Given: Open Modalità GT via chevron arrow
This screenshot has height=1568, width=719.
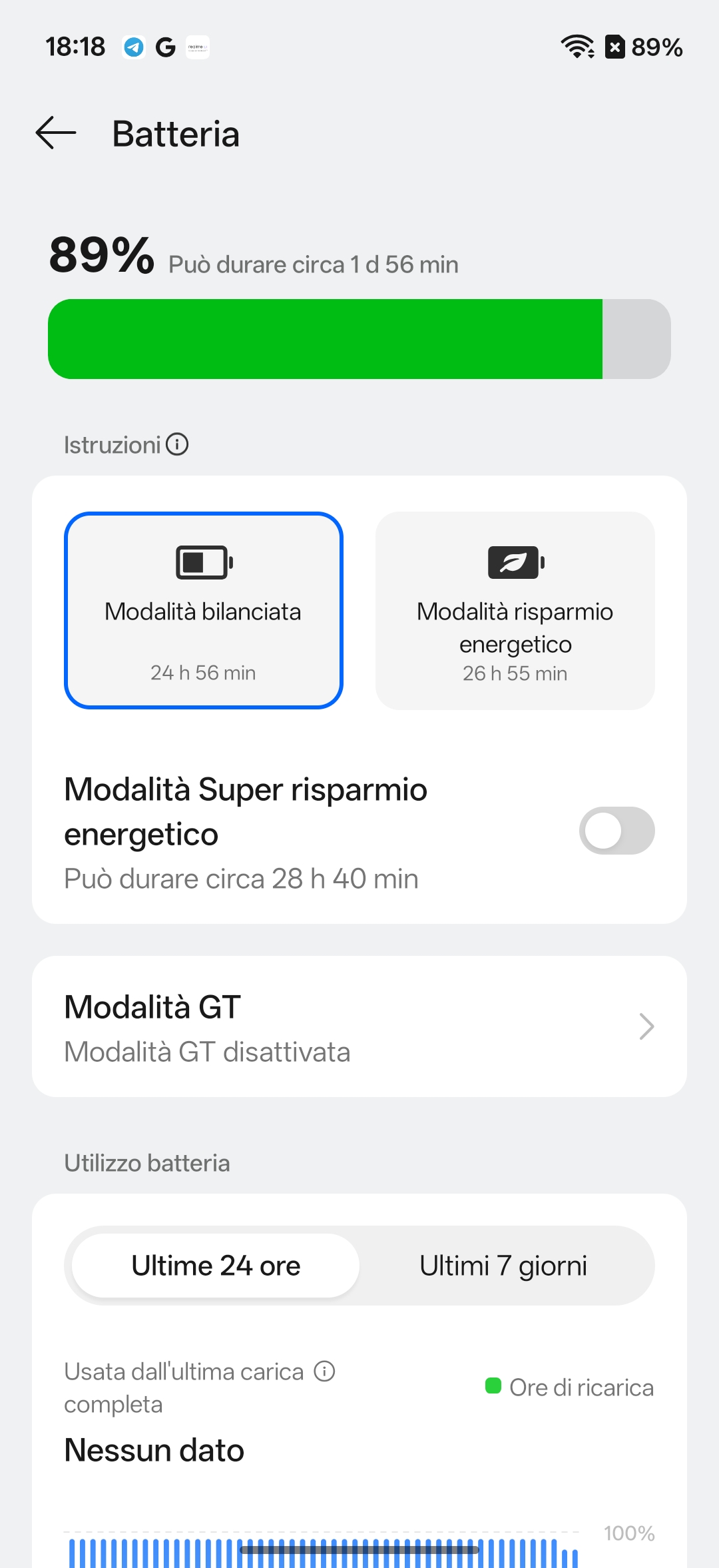Looking at the screenshot, I should click(646, 1026).
